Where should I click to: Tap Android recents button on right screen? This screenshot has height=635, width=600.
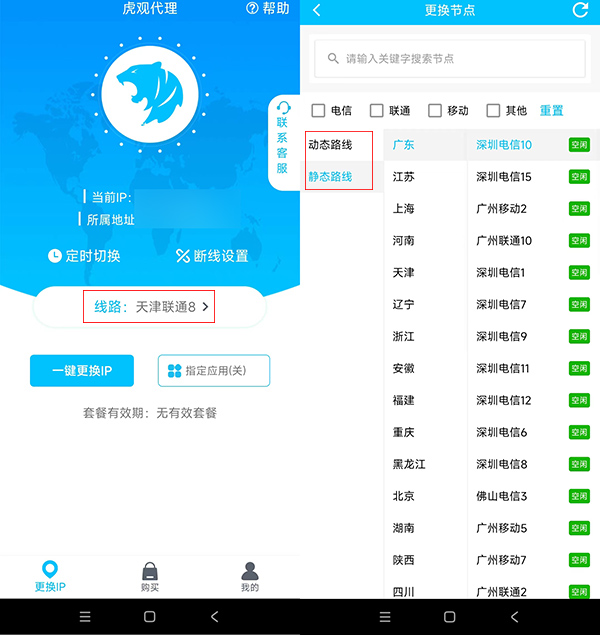[385, 617]
